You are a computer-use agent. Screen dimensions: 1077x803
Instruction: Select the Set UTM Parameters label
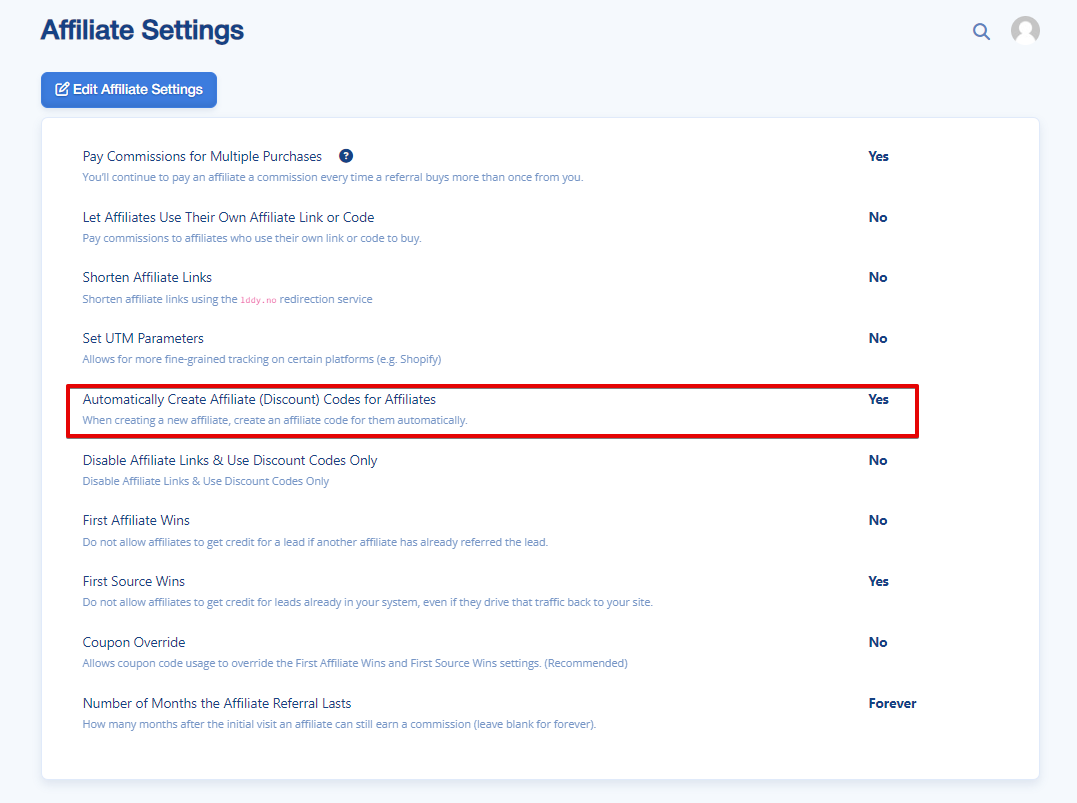143,338
